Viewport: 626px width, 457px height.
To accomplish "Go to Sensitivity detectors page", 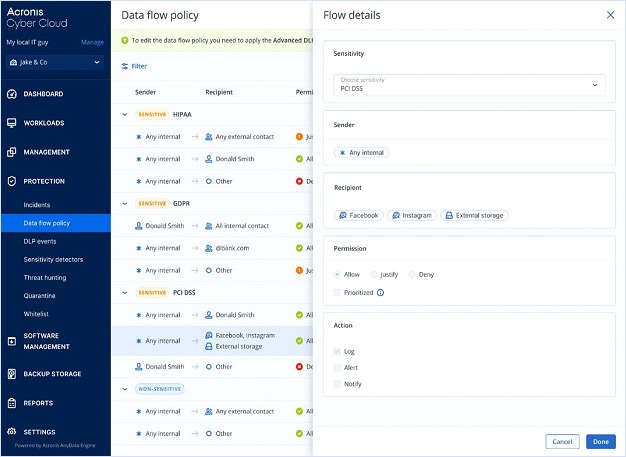I will pos(55,259).
